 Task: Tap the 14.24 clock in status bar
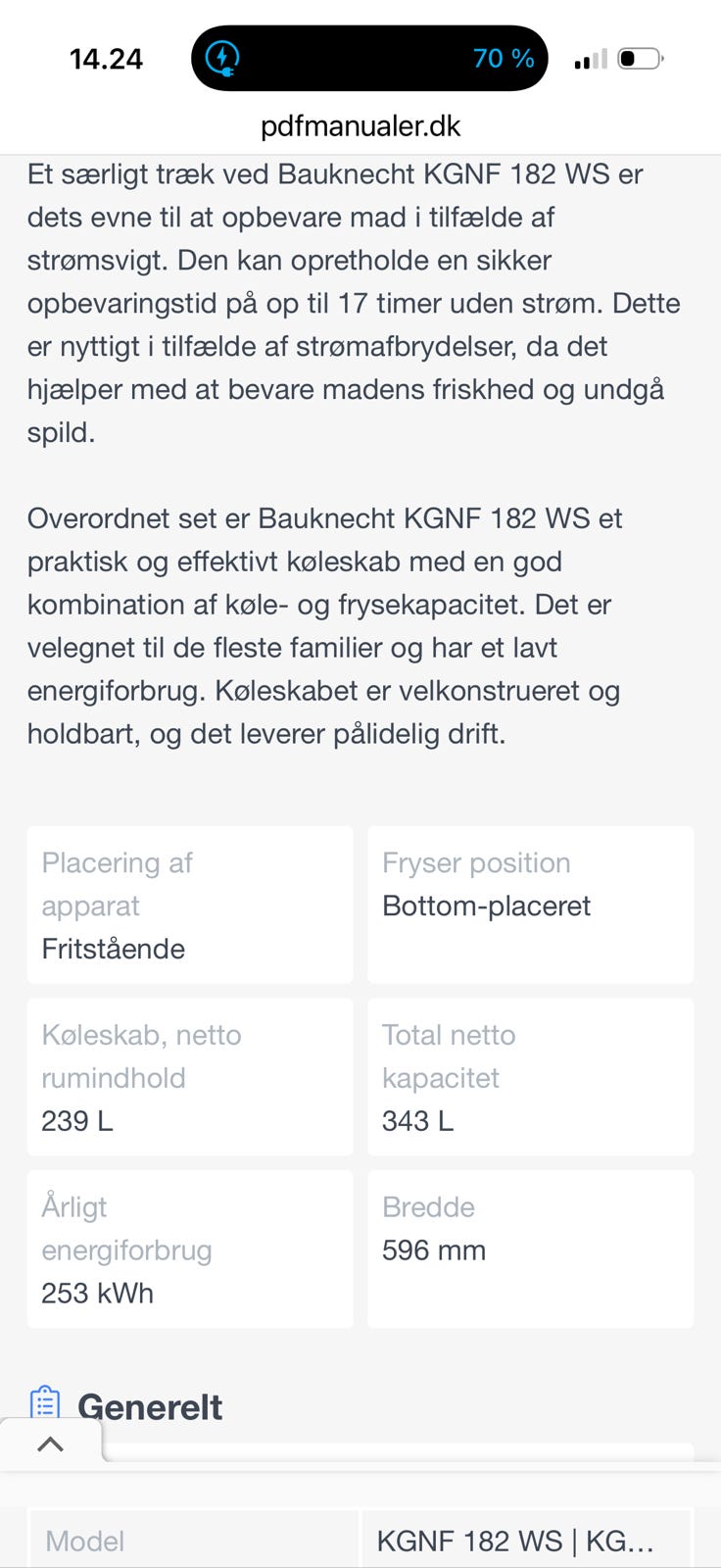(106, 59)
